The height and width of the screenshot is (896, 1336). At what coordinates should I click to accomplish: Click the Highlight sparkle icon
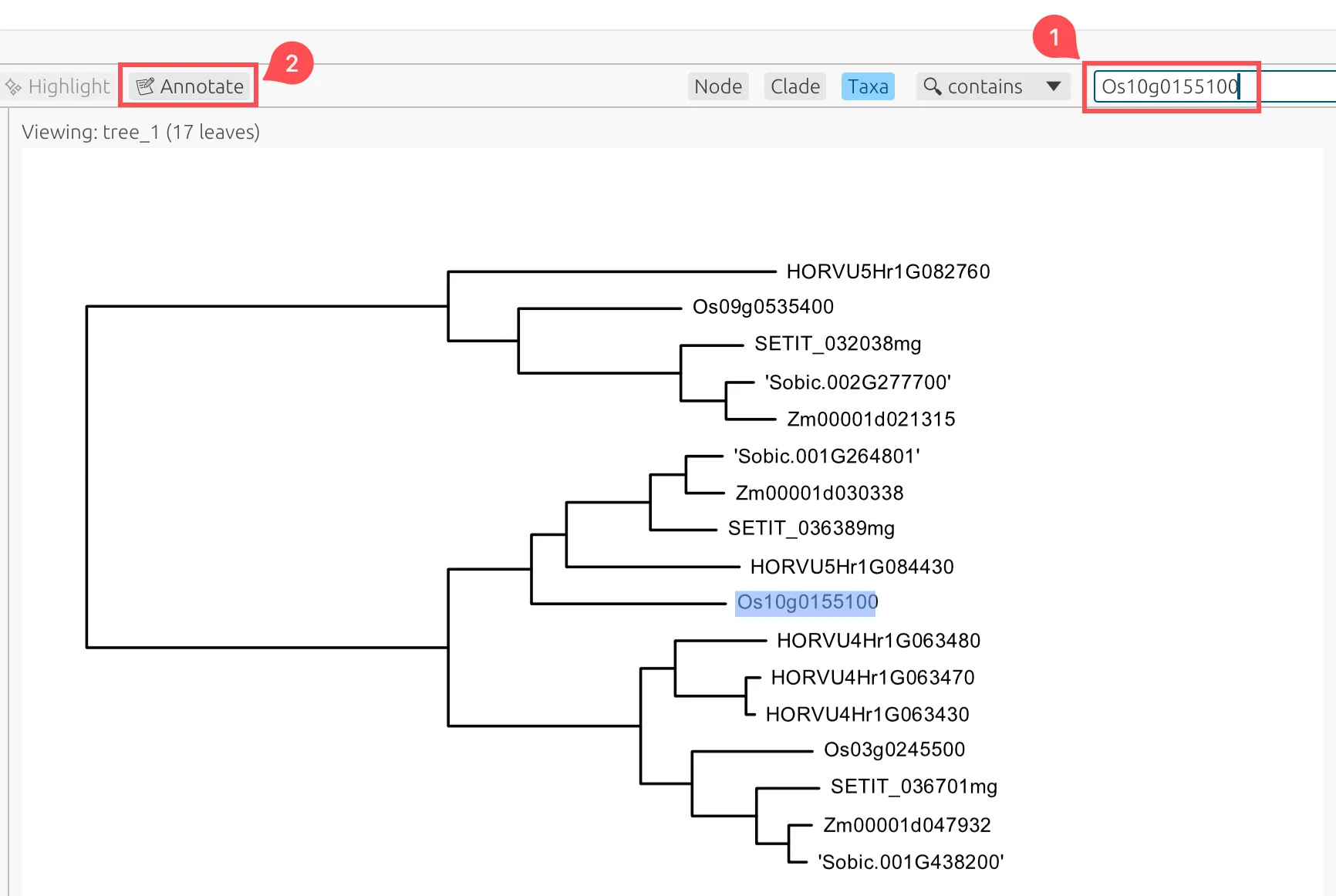(13, 87)
